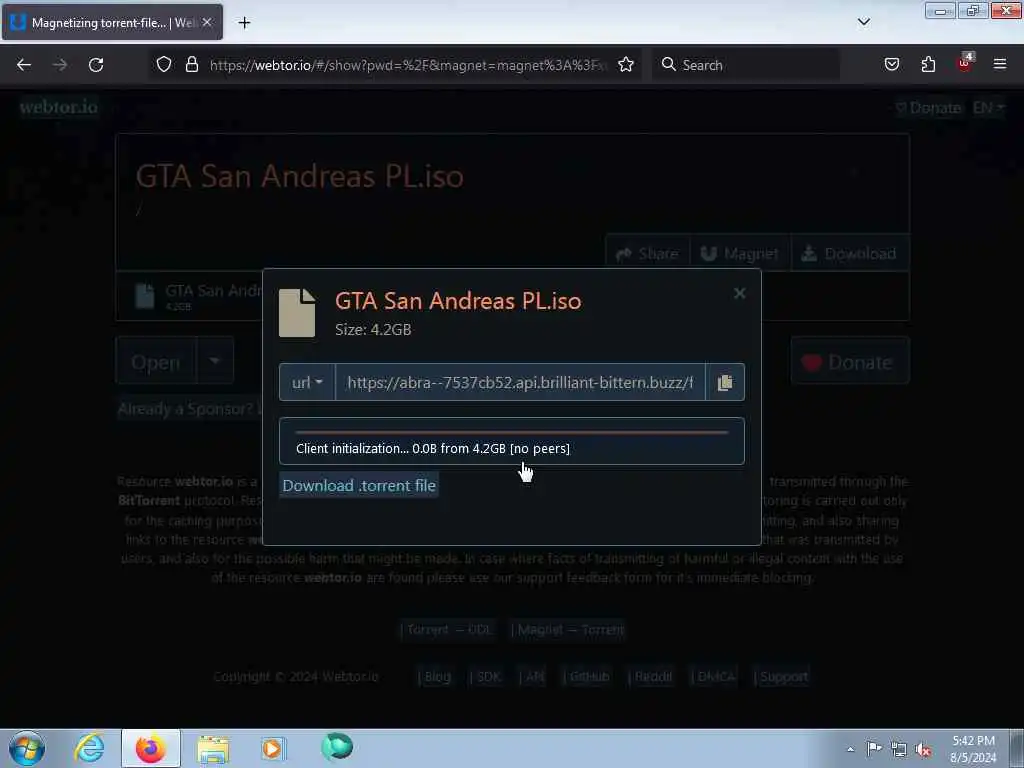Open the Torrent → DDL footer link

point(449,630)
